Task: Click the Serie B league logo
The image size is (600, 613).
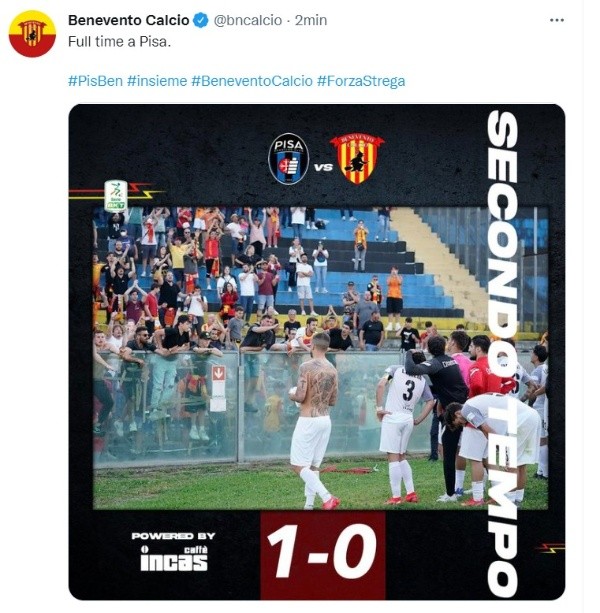Action: [116, 195]
